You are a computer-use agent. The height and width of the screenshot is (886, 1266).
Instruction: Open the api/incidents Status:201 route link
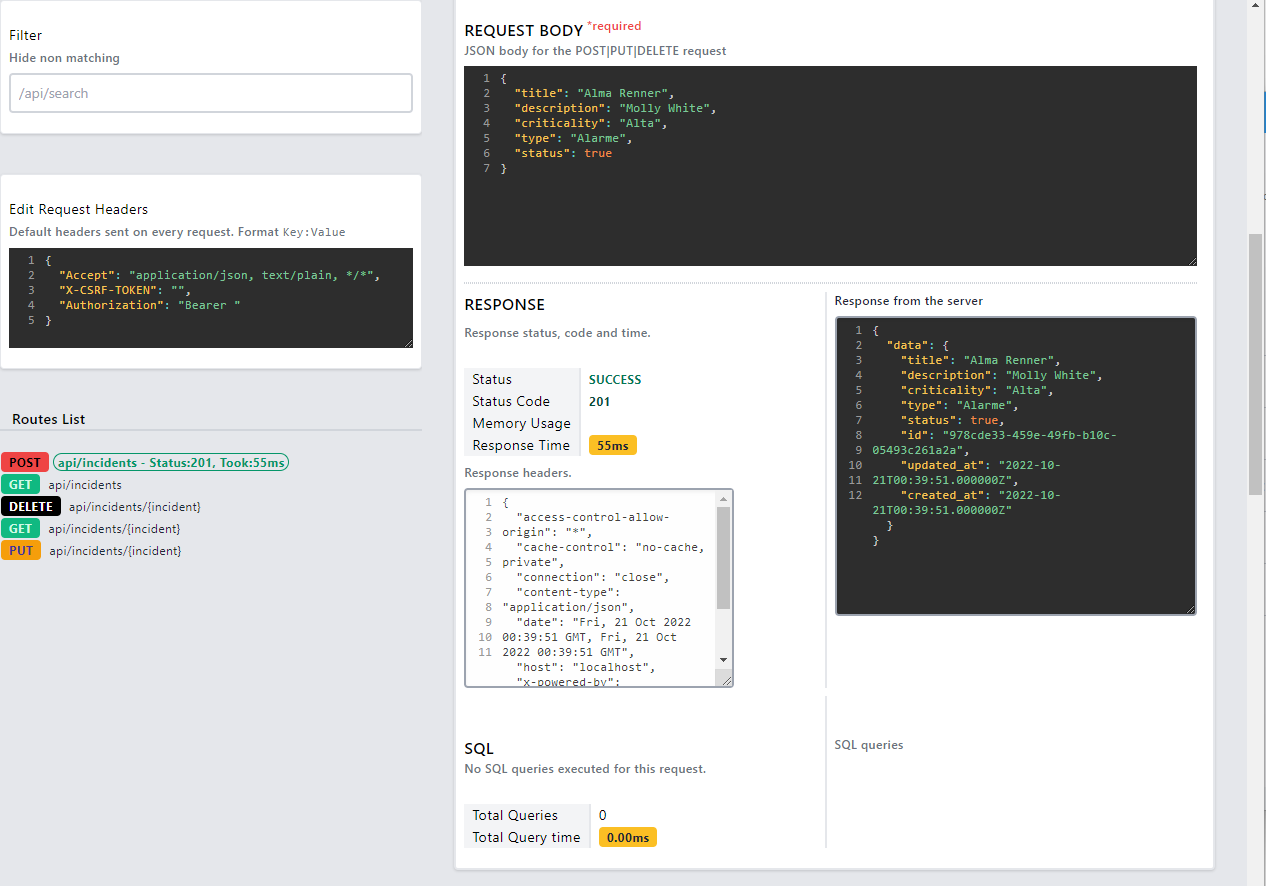(x=171, y=462)
